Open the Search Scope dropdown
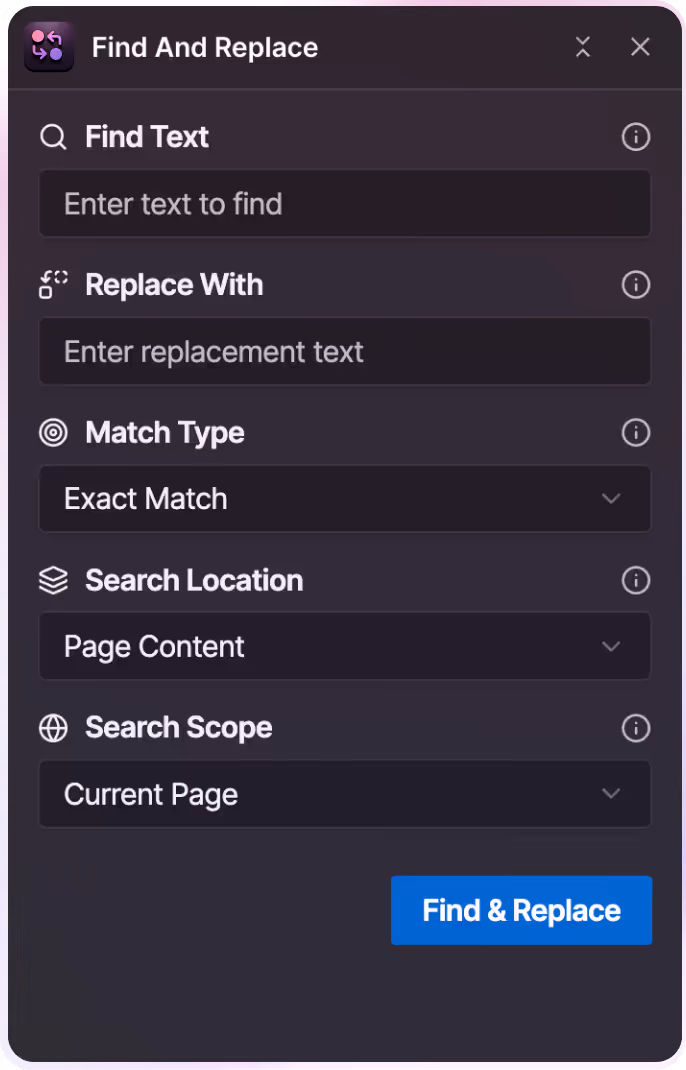Image resolution: width=686 pixels, height=1070 pixels. tap(611, 794)
